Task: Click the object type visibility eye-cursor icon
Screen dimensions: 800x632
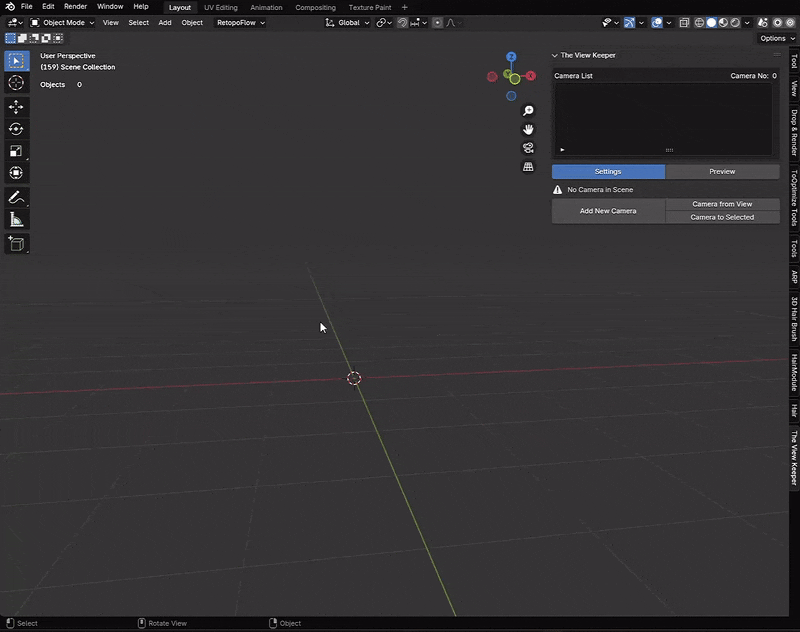Action: tap(610, 22)
